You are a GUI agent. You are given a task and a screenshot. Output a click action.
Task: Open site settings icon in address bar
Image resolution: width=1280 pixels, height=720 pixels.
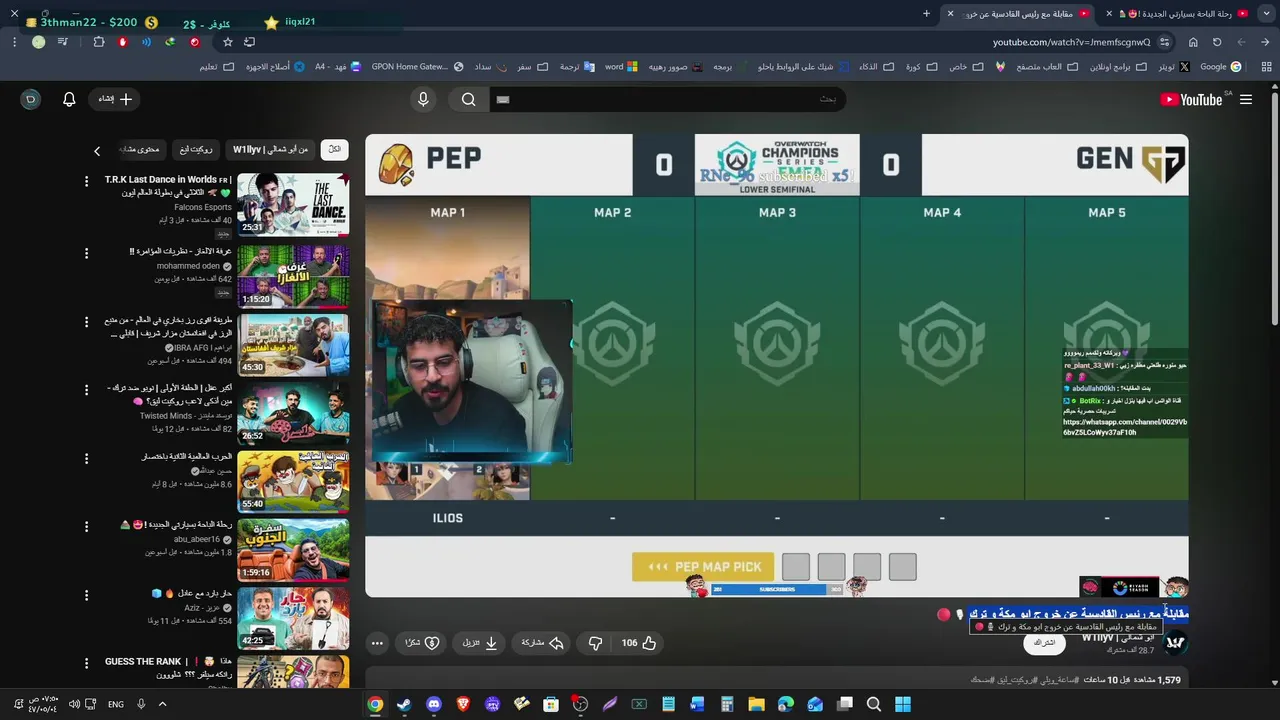click(x=1165, y=42)
